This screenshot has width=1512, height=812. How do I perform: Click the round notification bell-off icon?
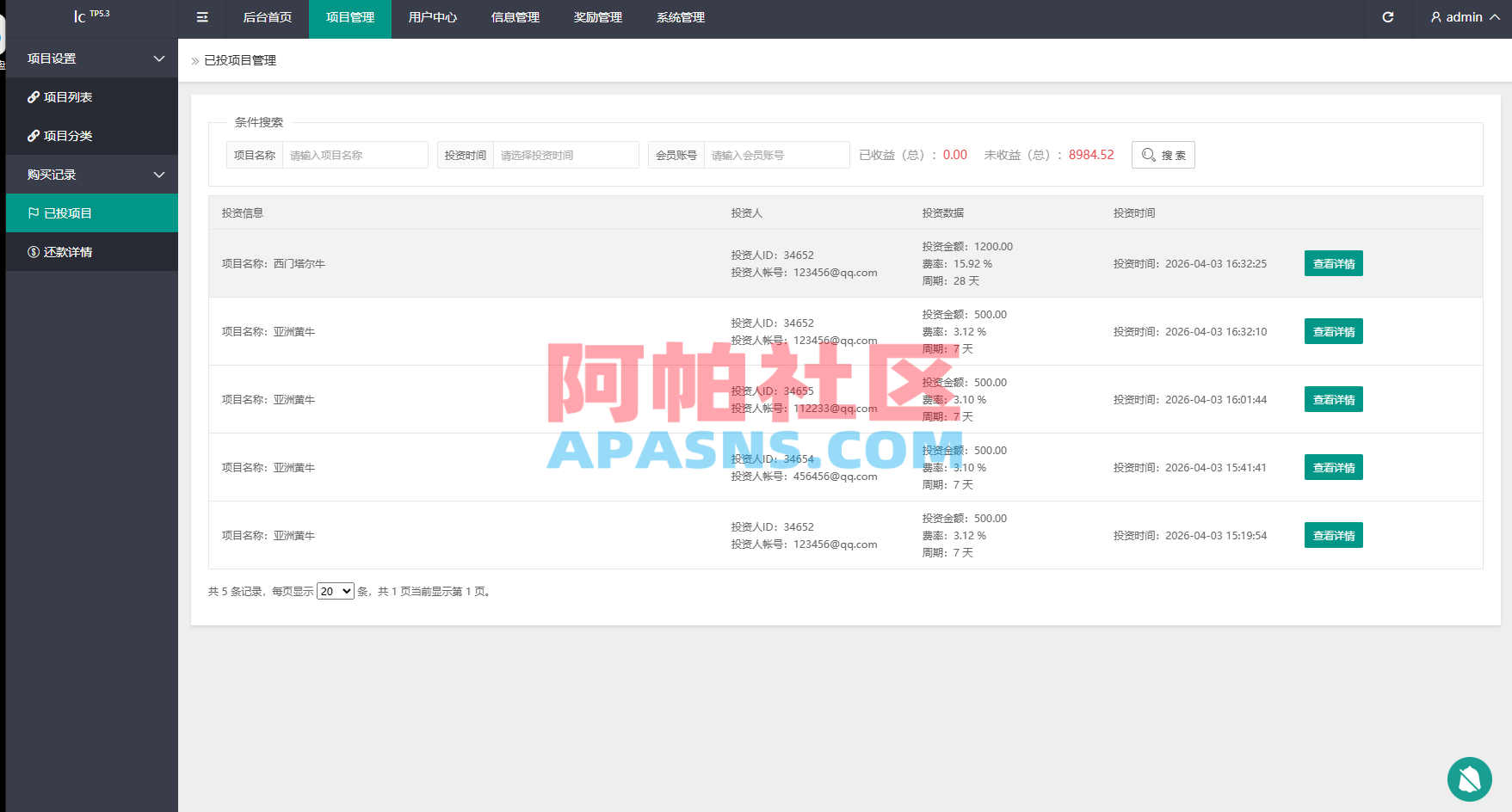[x=1470, y=779]
